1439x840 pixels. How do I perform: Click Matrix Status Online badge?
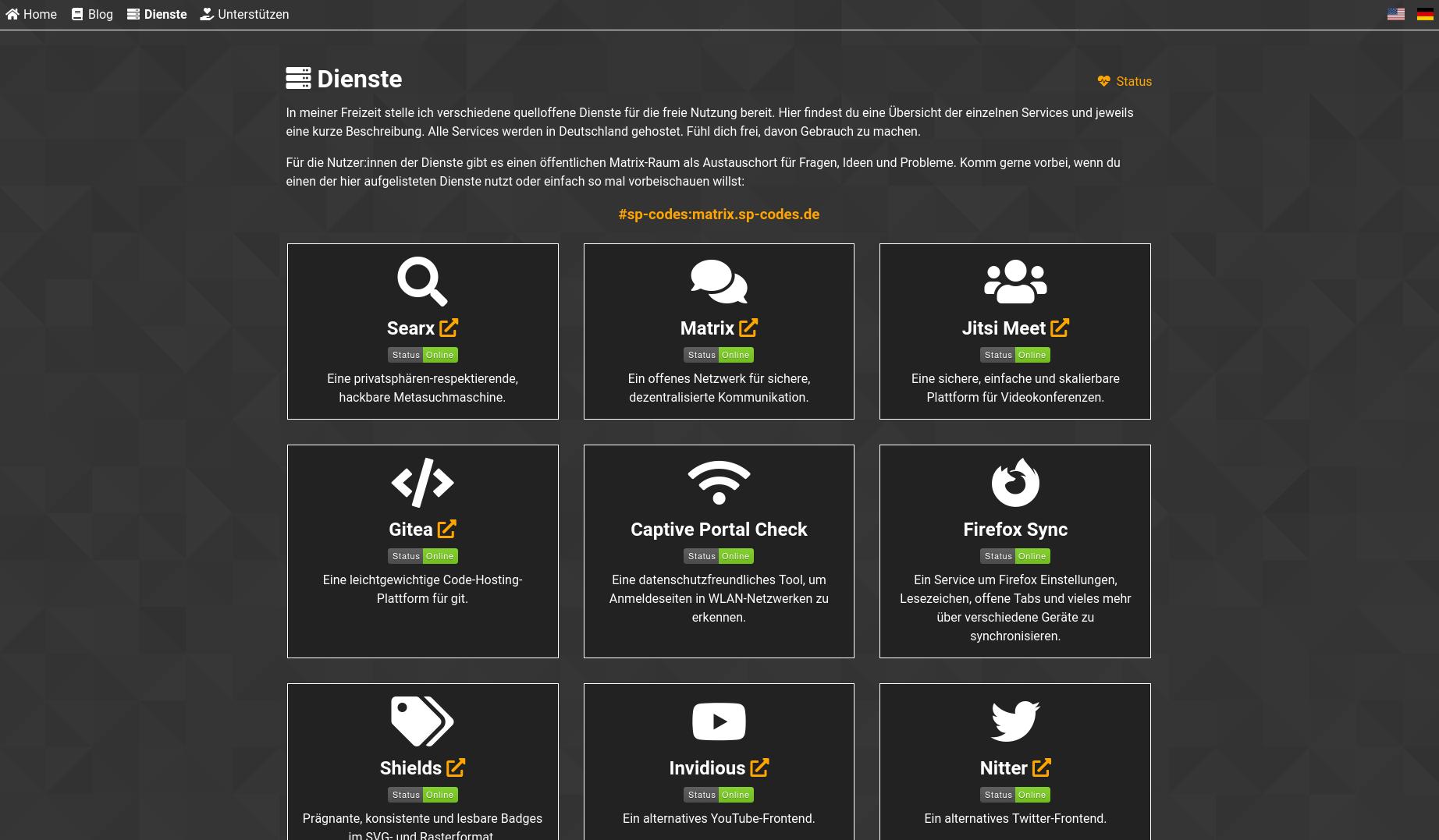pyautogui.click(x=719, y=355)
